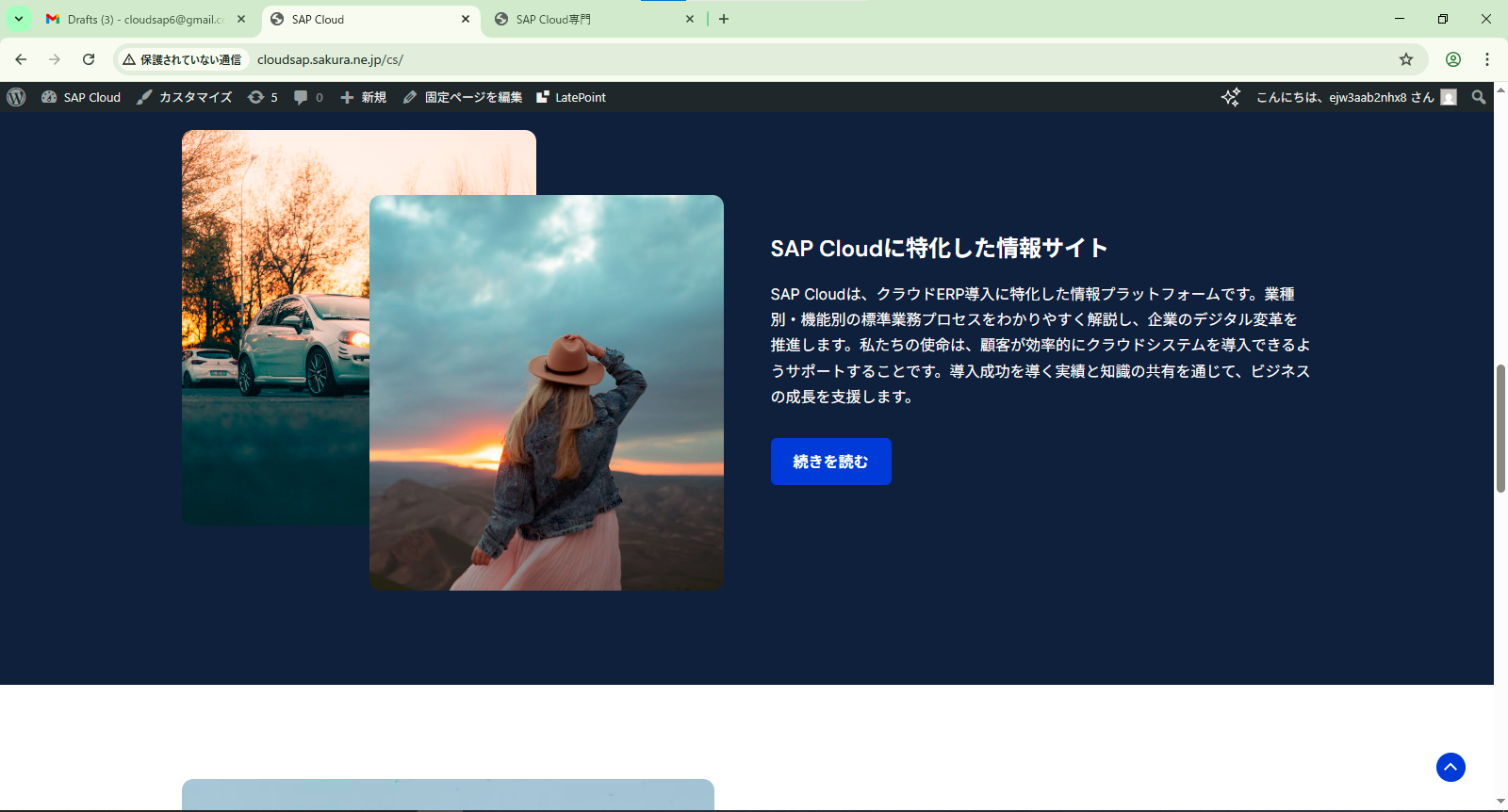Close the SAP Cloud専門 tab
Viewport: 1508px width, 812px height.
690,19
